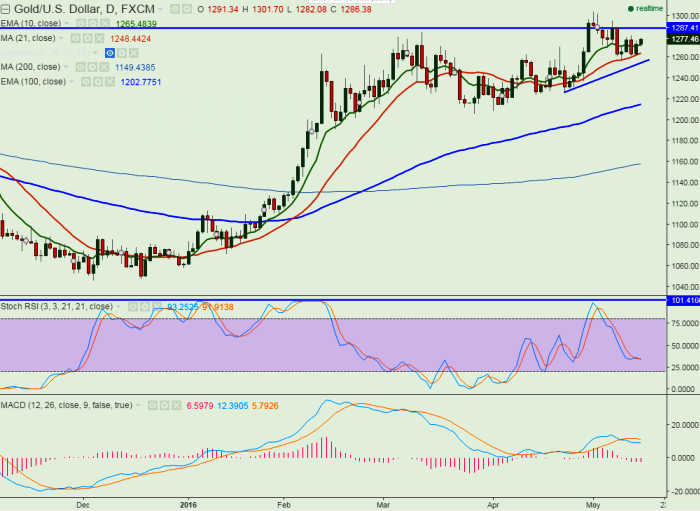Toggle visibility eye for Gold/U.S. Dollar series

pos(176,9)
